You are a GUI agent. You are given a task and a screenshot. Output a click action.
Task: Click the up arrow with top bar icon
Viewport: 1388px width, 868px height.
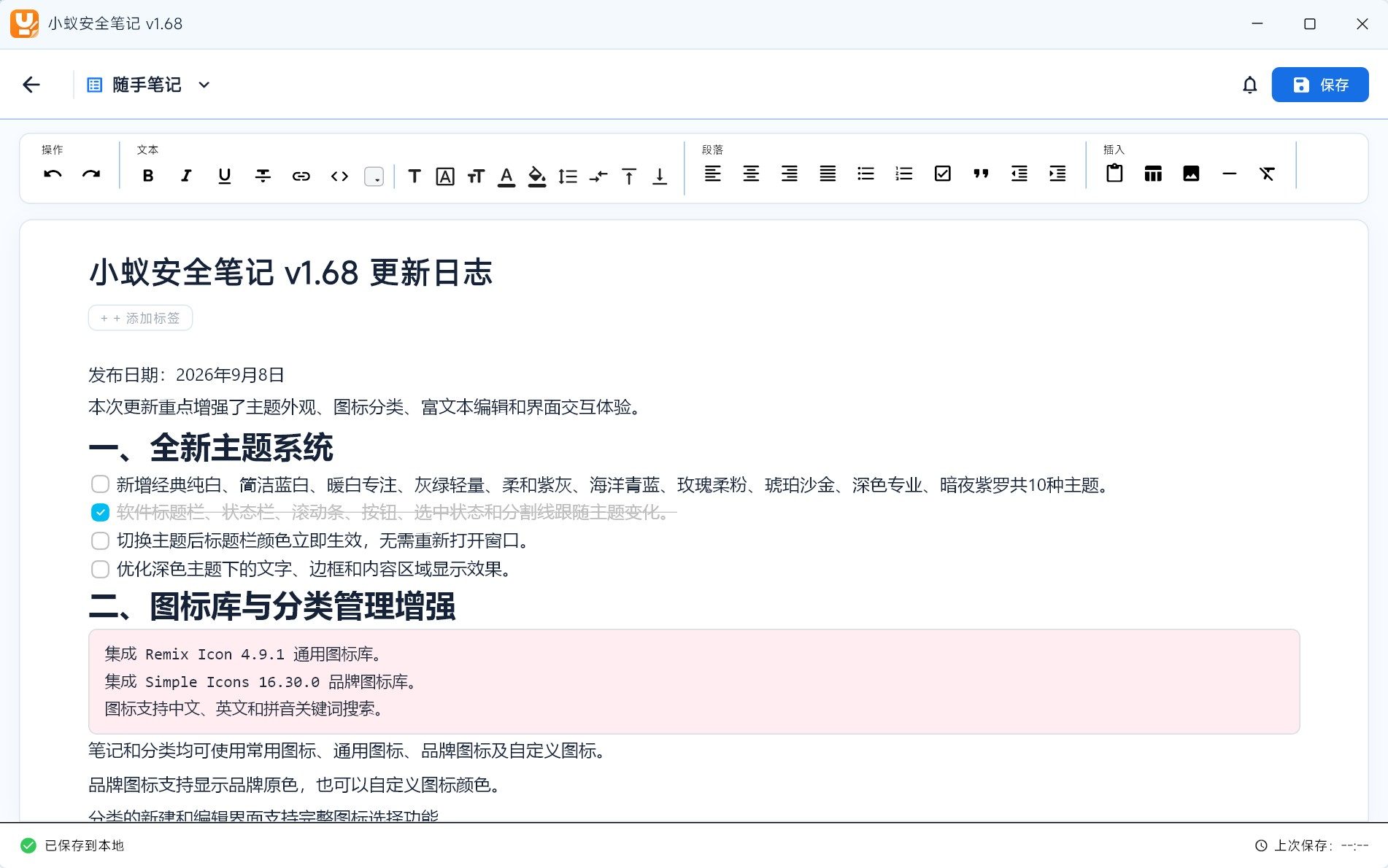629,175
